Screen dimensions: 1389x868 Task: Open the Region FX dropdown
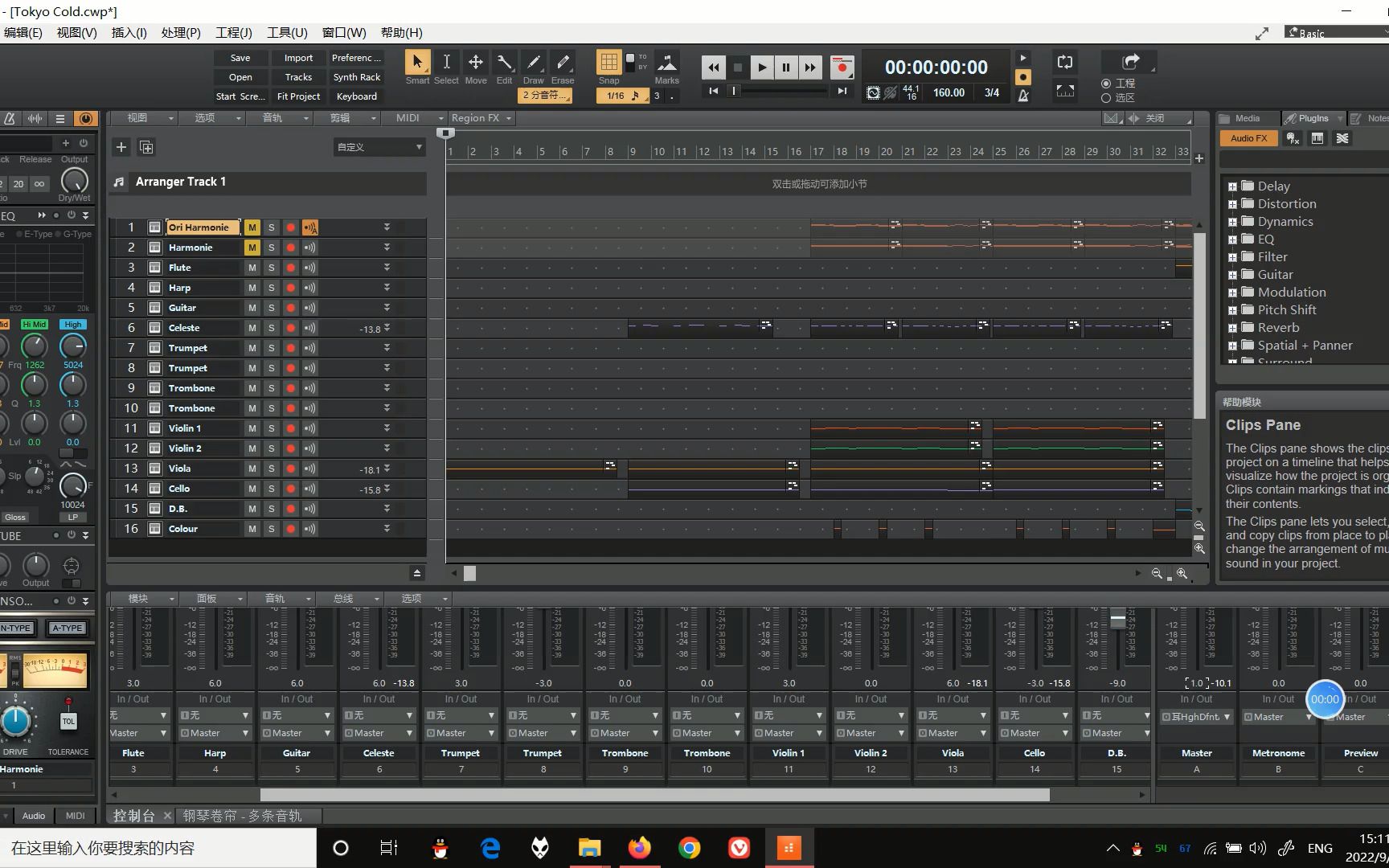pyautogui.click(x=481, y=118)
